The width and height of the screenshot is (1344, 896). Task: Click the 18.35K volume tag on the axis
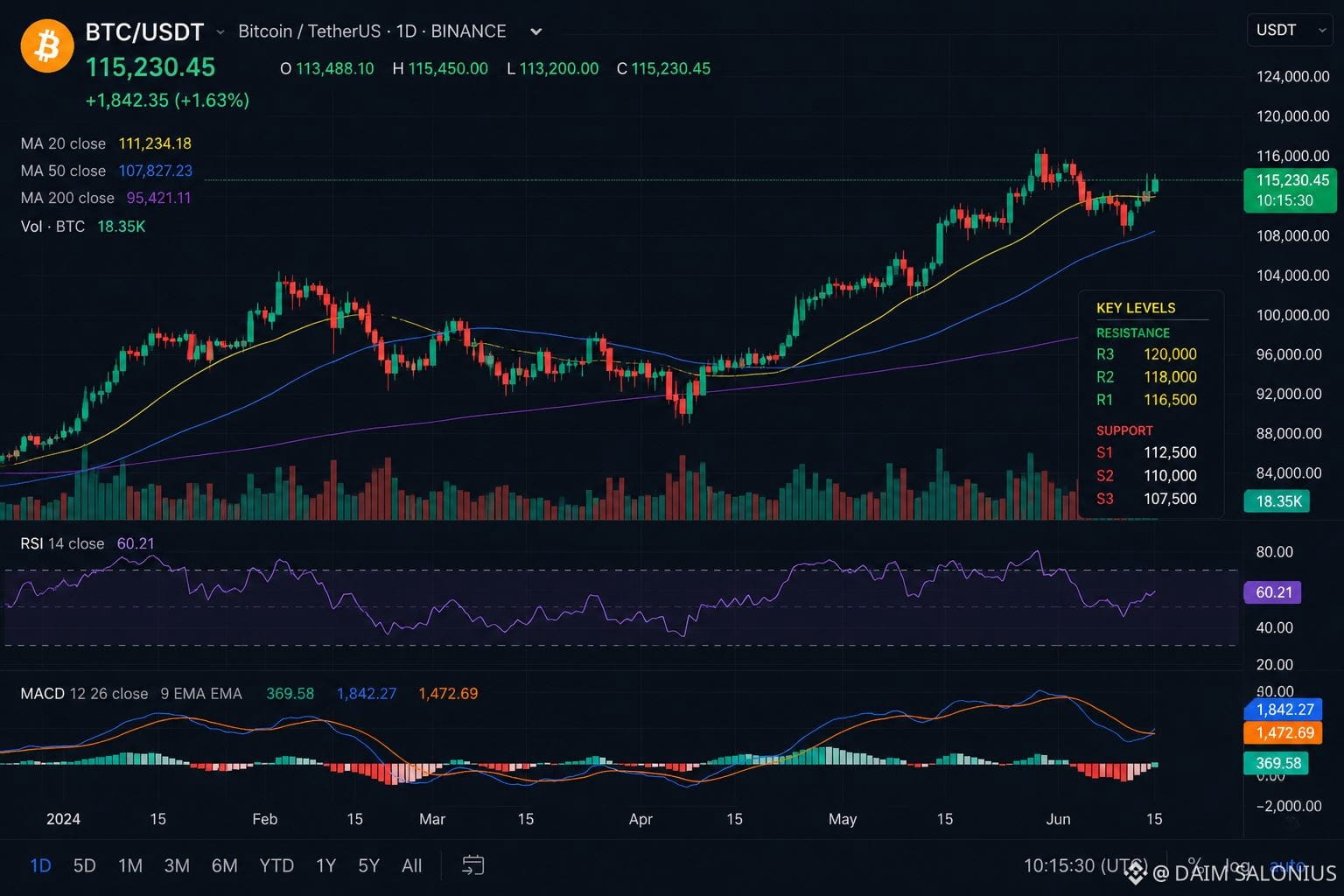coord(1277,501)
